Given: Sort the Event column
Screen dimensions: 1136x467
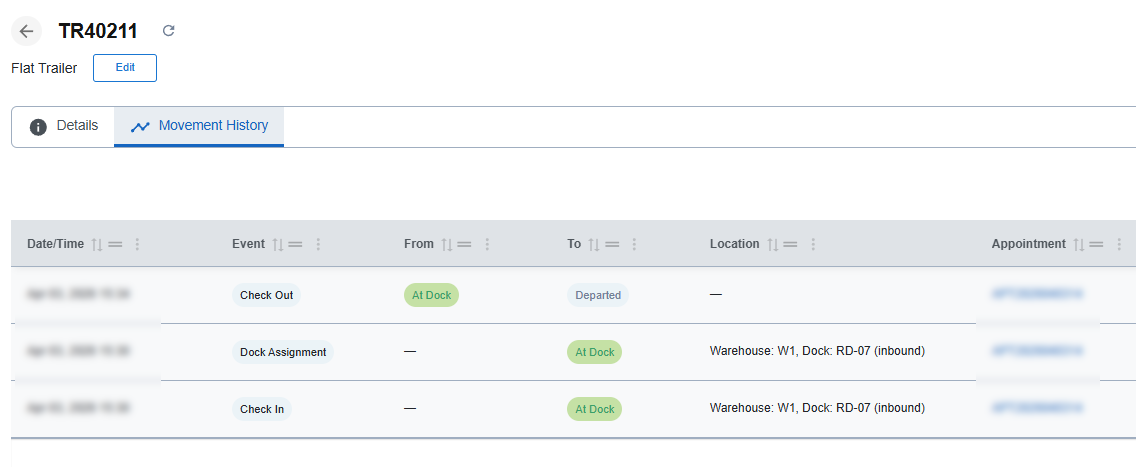Looking at the screenshot, I should click(x=277, y=244).
